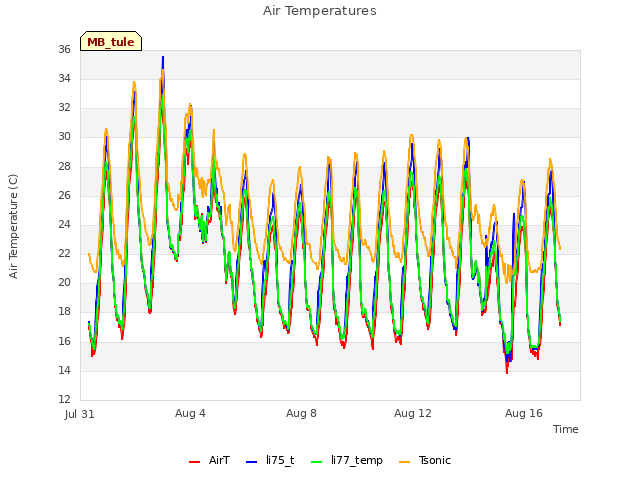This screenshot has width=640, height=480.
Task: Click the 24 y-axis tick label
Action: click(x=64, y=224)
